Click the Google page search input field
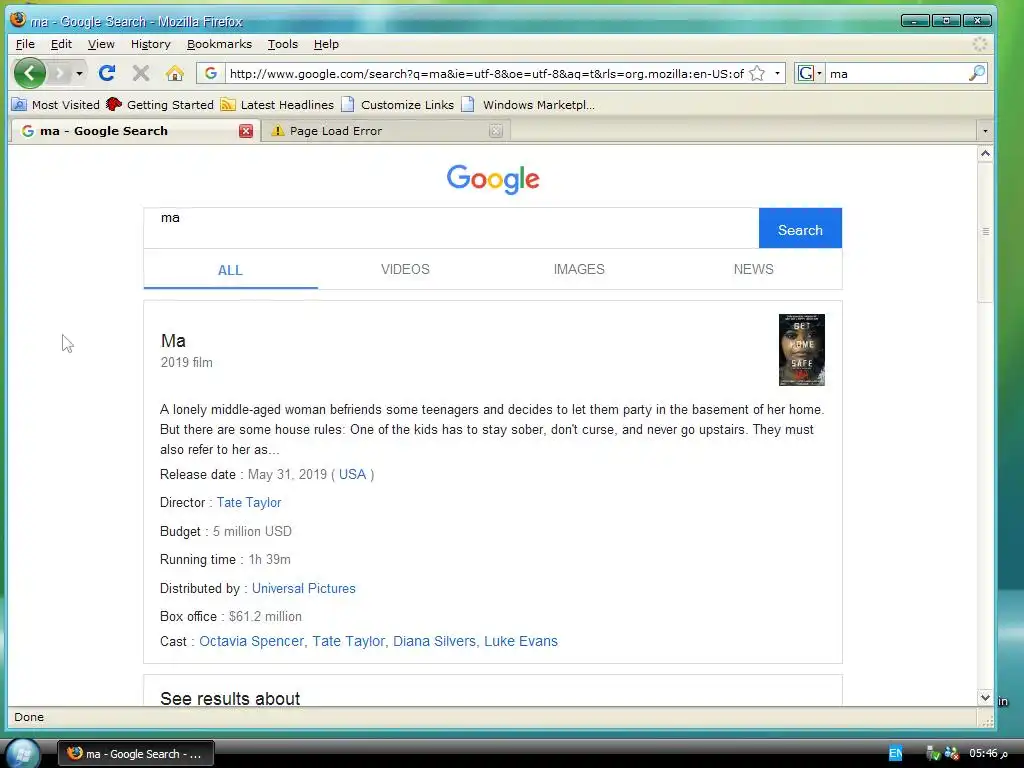 pyautogui.click(x=451, y=228)
